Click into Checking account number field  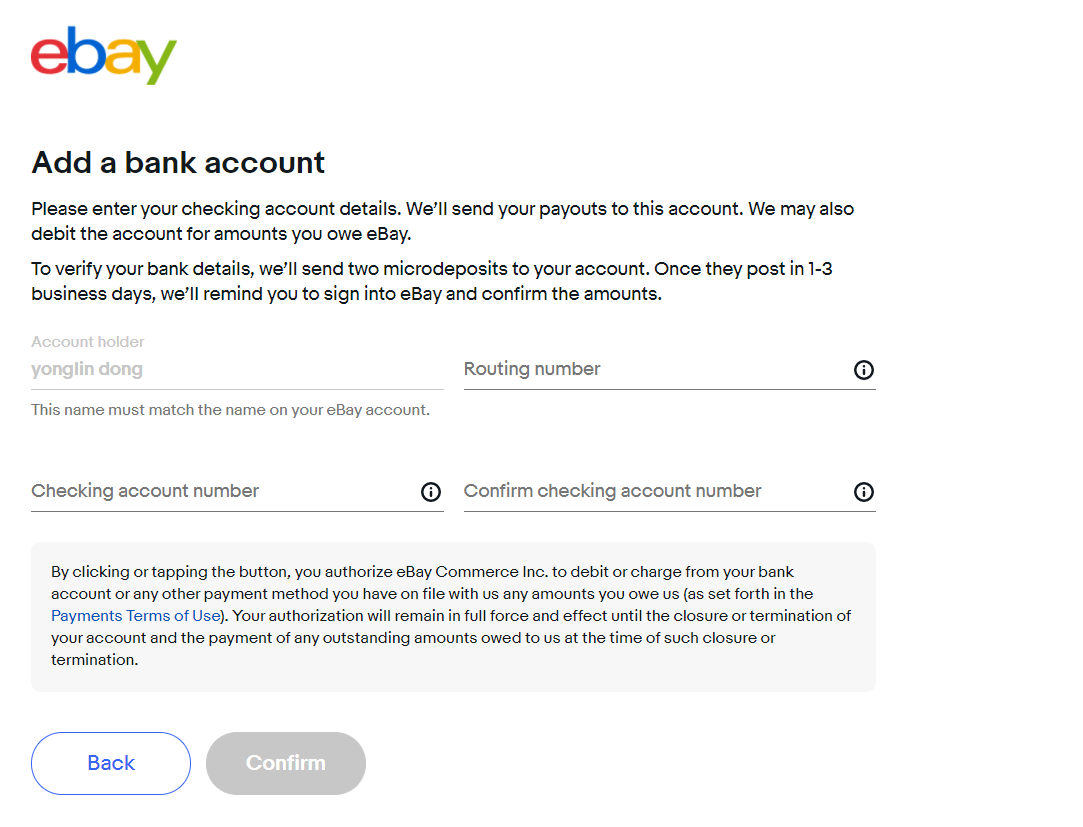tap(220, 491)
